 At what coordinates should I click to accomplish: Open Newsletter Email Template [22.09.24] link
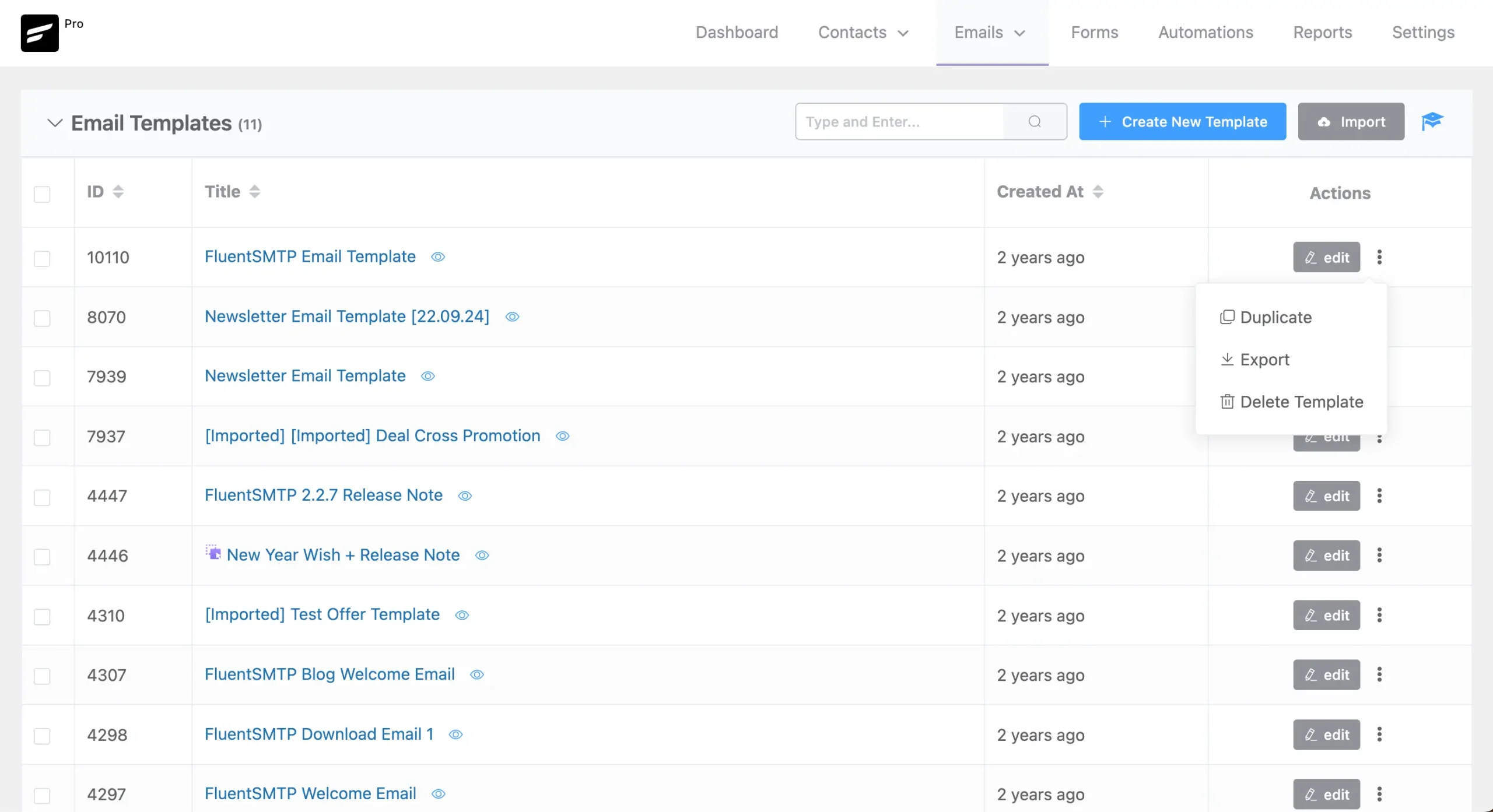(x=346, y=317)
